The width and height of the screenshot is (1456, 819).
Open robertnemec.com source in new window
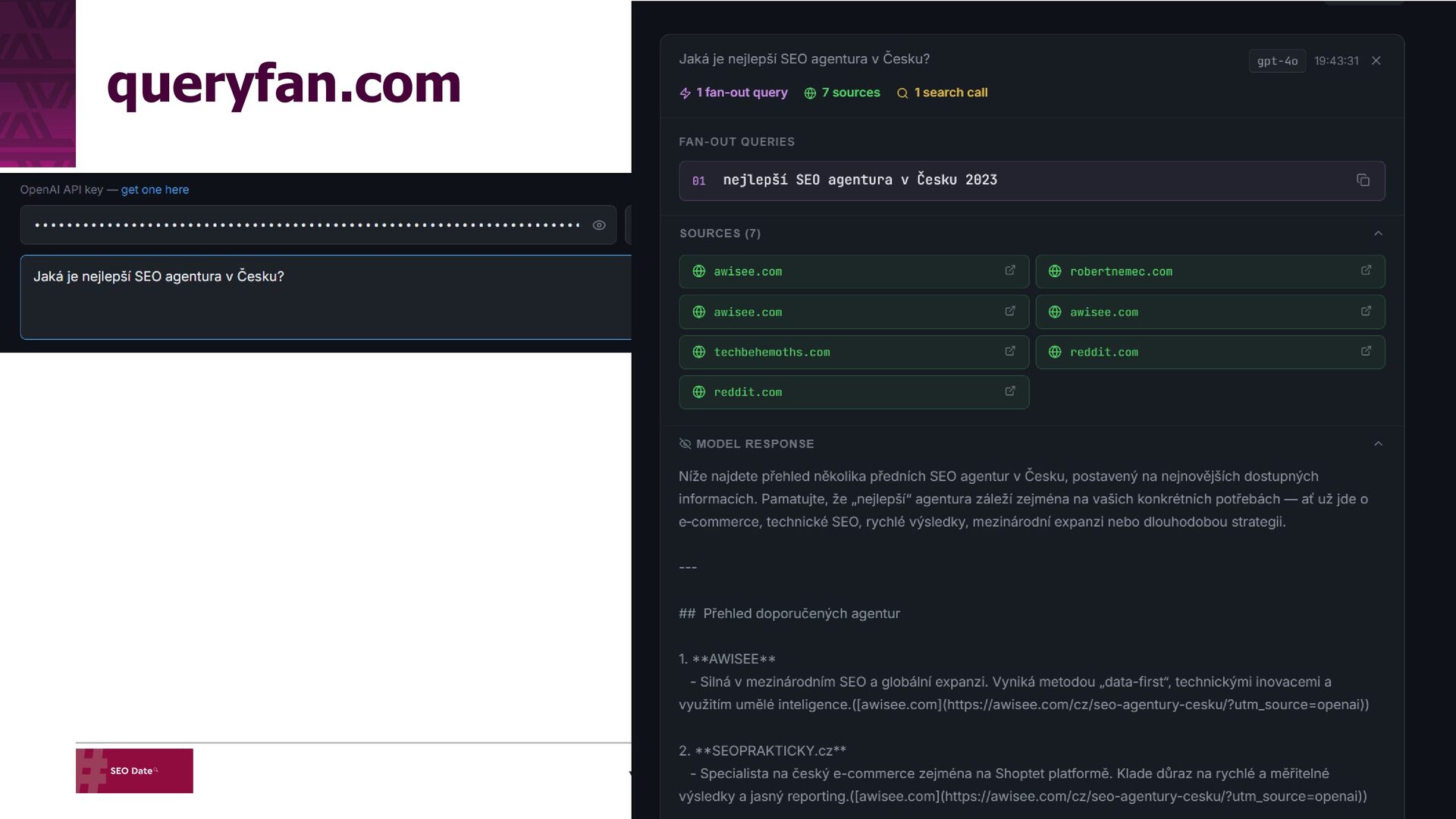pos(1366,271)
